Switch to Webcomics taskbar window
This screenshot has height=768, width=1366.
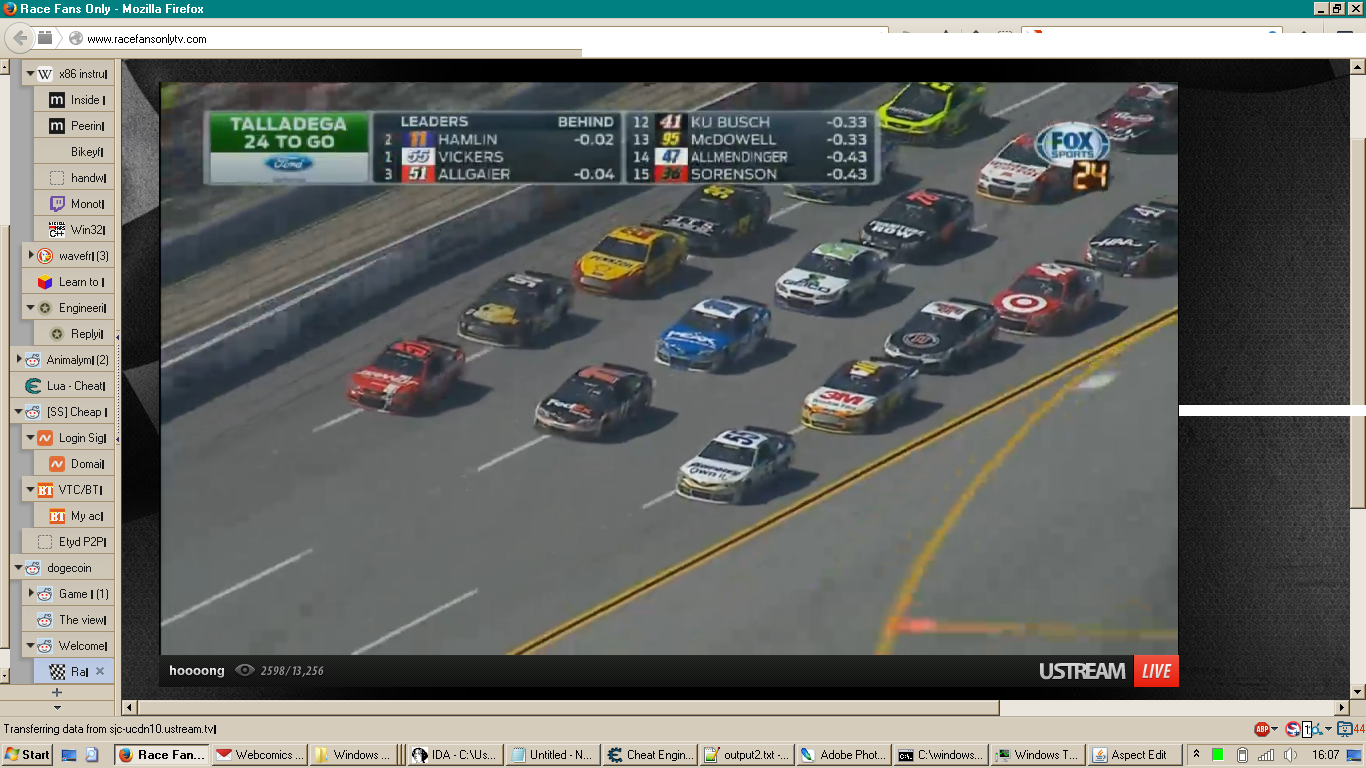pos(259,755)
